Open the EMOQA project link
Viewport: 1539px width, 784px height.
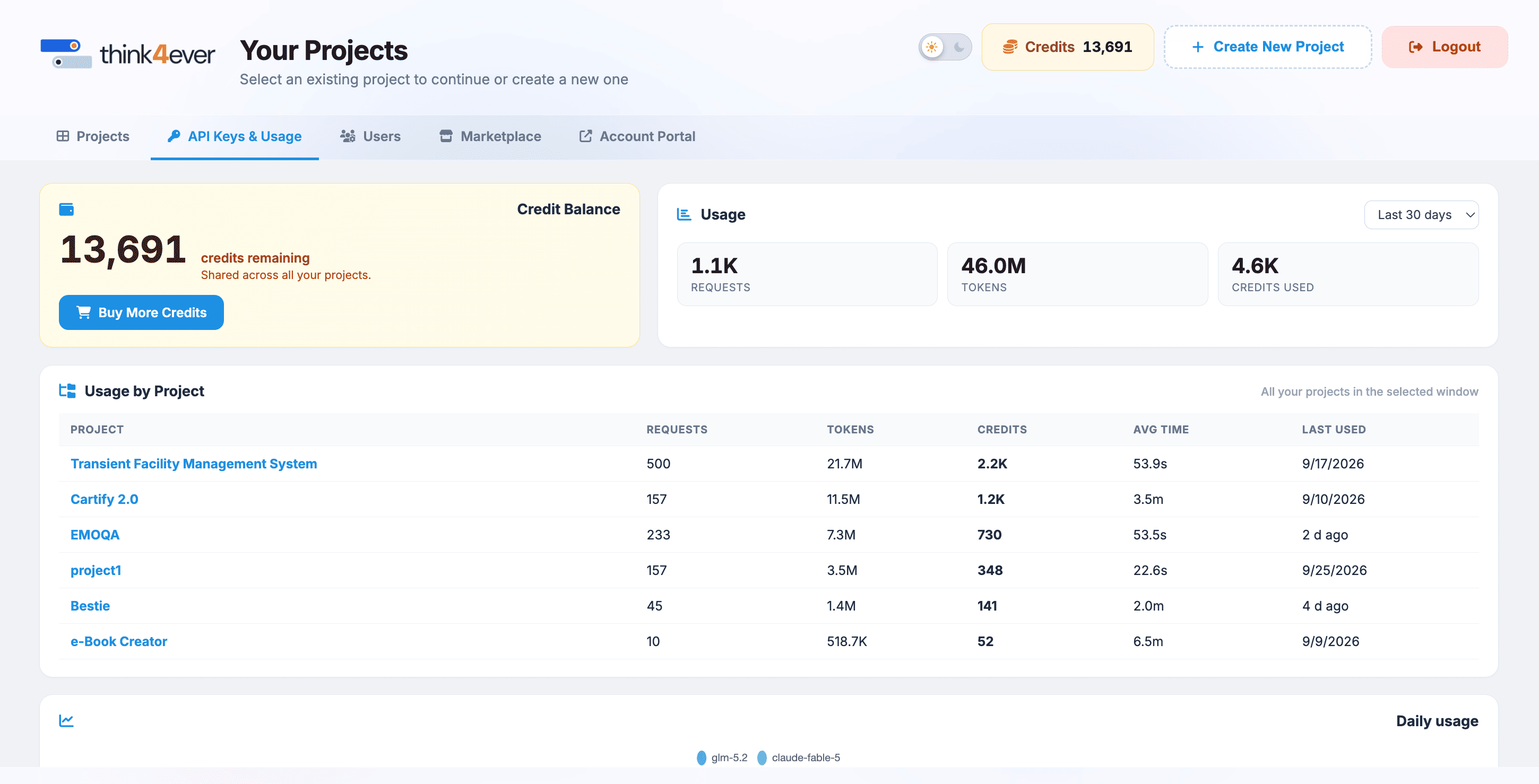pos(95,535)
